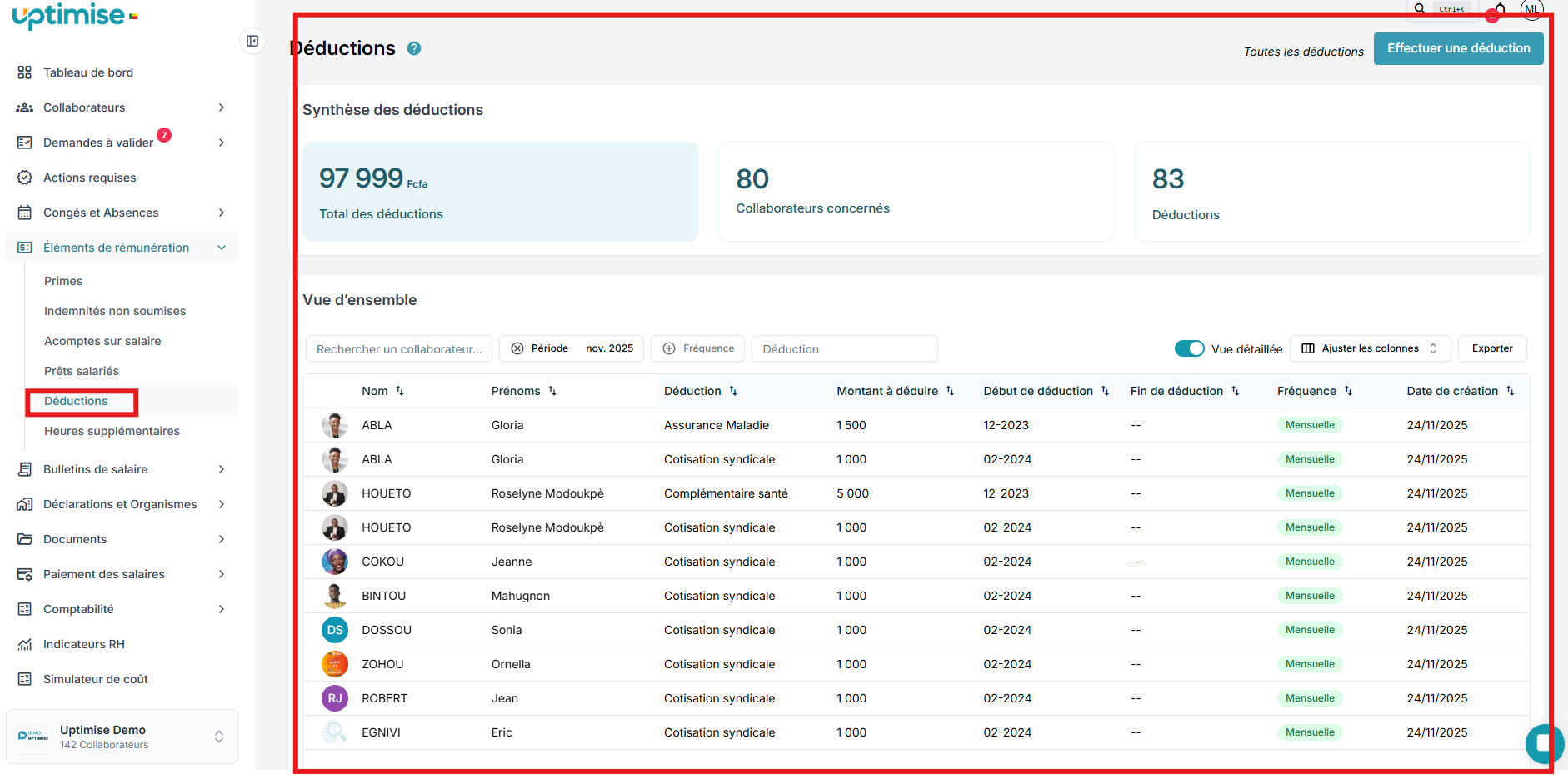Toggle the Vue détaillée switch

click(1189, 348)
